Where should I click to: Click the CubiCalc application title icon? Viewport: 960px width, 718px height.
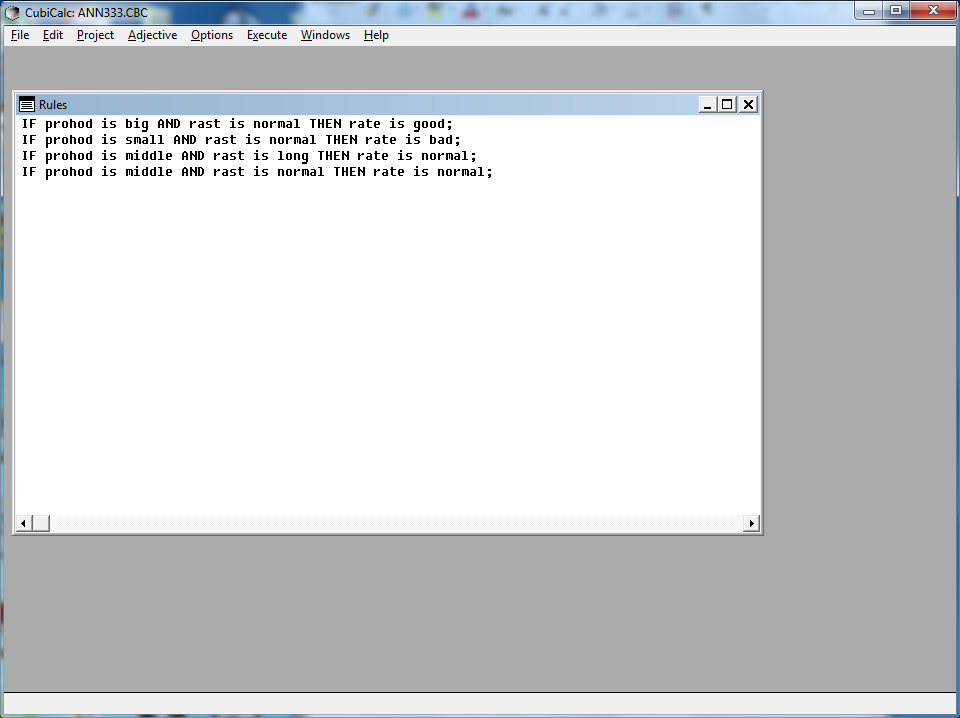[12, 12]
